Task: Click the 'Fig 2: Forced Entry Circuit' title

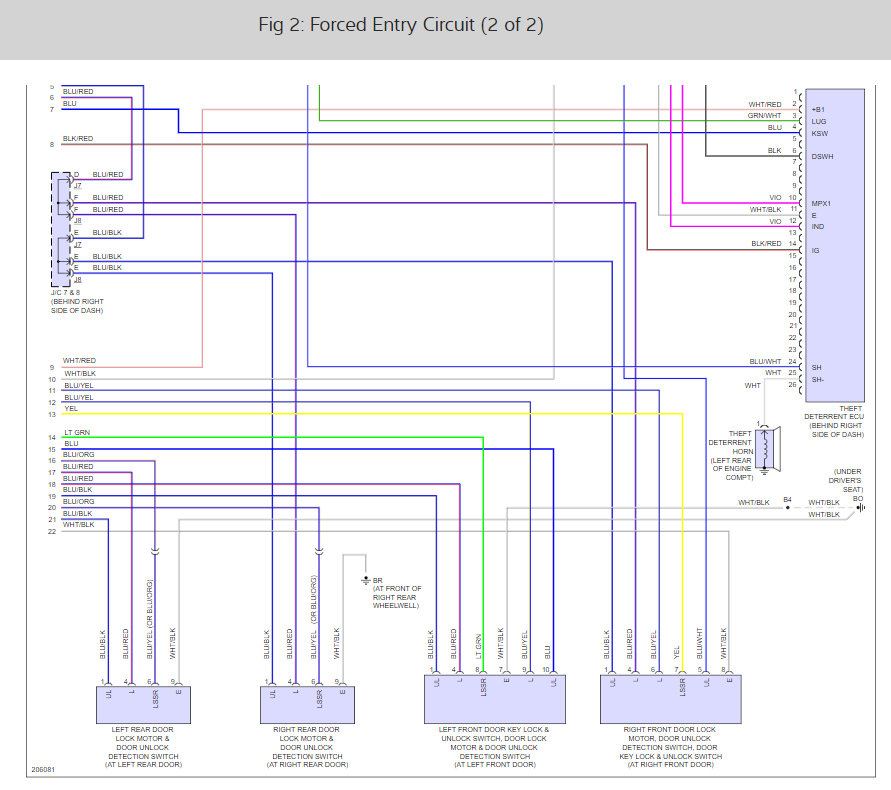Action: (x=401, y=25)
